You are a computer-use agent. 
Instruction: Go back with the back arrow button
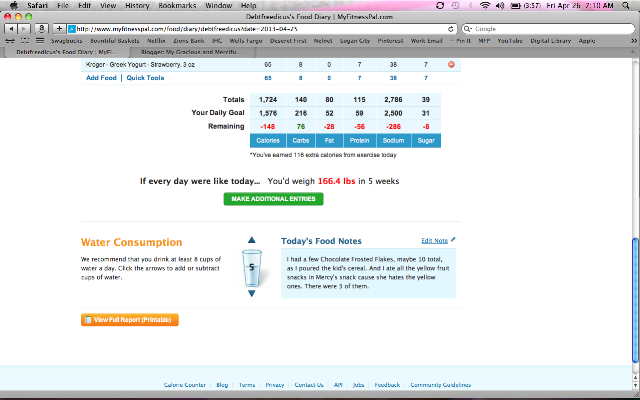click(11, 29)
